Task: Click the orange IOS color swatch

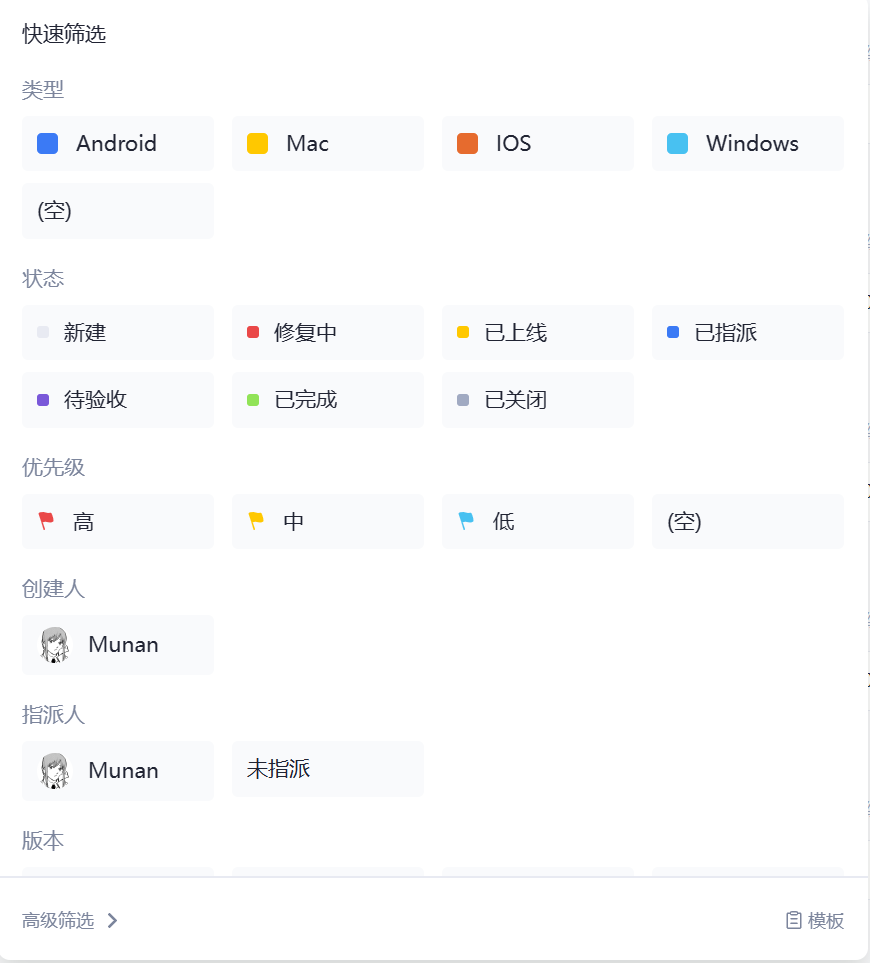Action: pos(467,144)
